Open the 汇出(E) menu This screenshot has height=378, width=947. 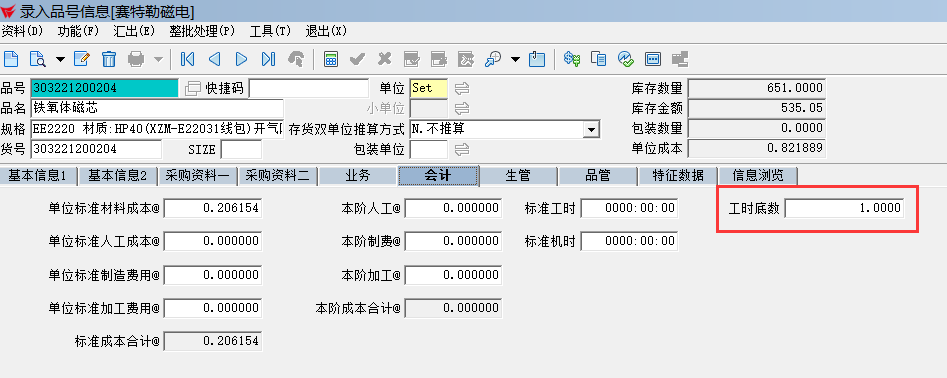point(134,31)
